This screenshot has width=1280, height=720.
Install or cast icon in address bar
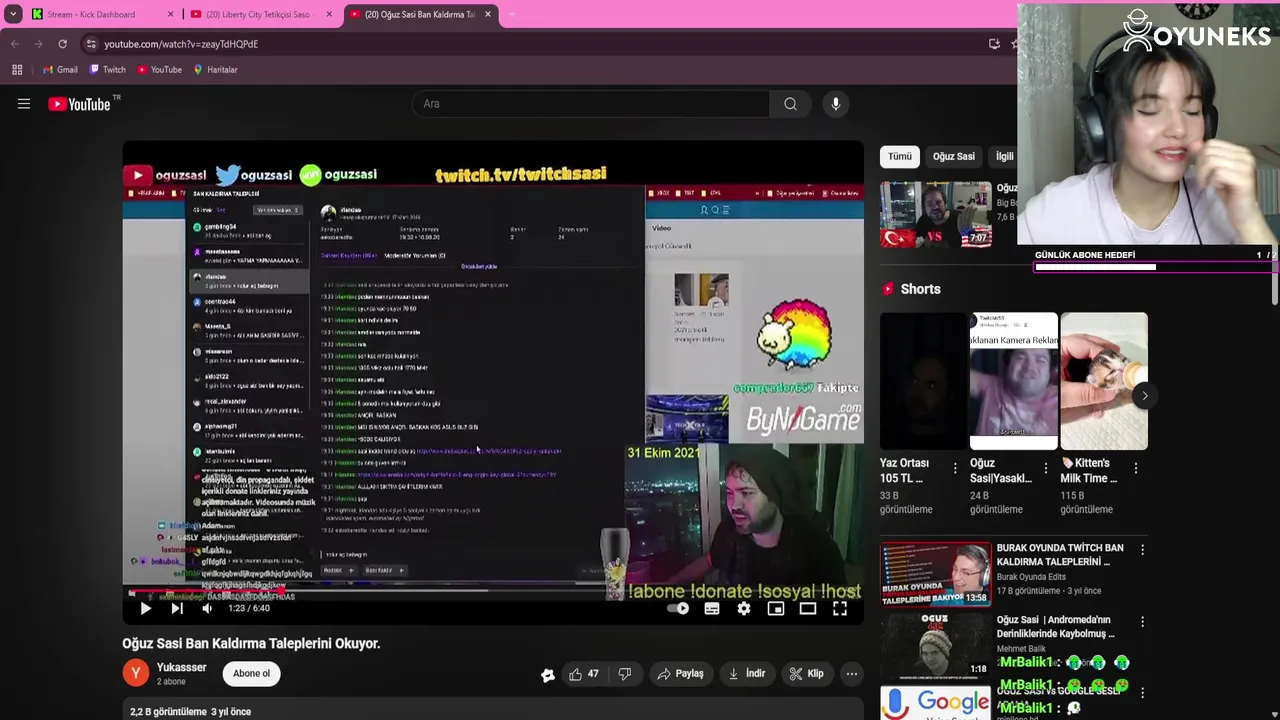tap(994, 44)
